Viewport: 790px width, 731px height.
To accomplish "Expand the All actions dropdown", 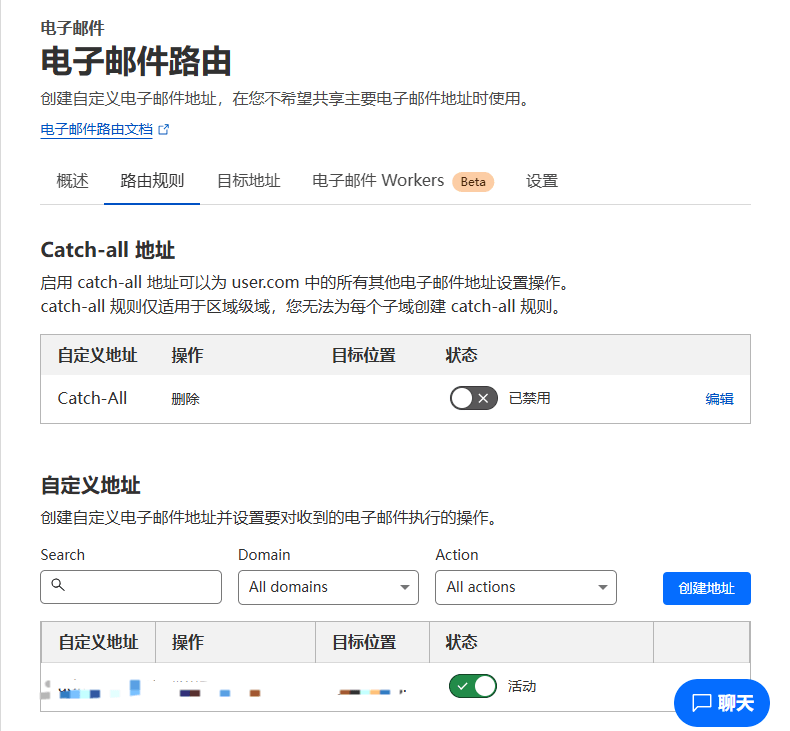I will [525, 587].
